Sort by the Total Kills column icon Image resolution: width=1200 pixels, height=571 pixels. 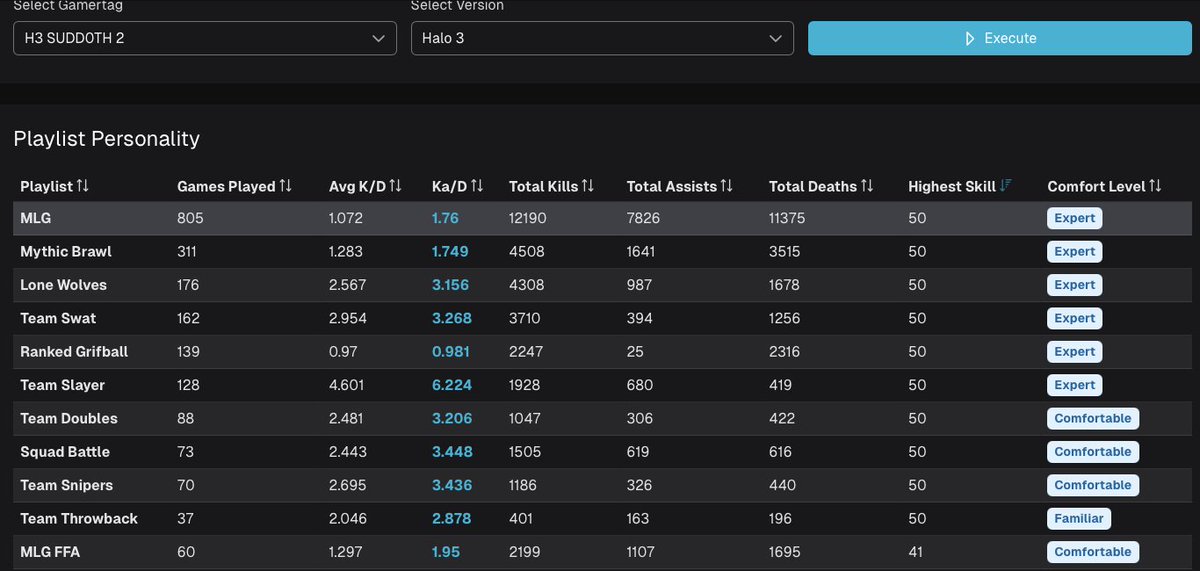click(x=588, y=186)
